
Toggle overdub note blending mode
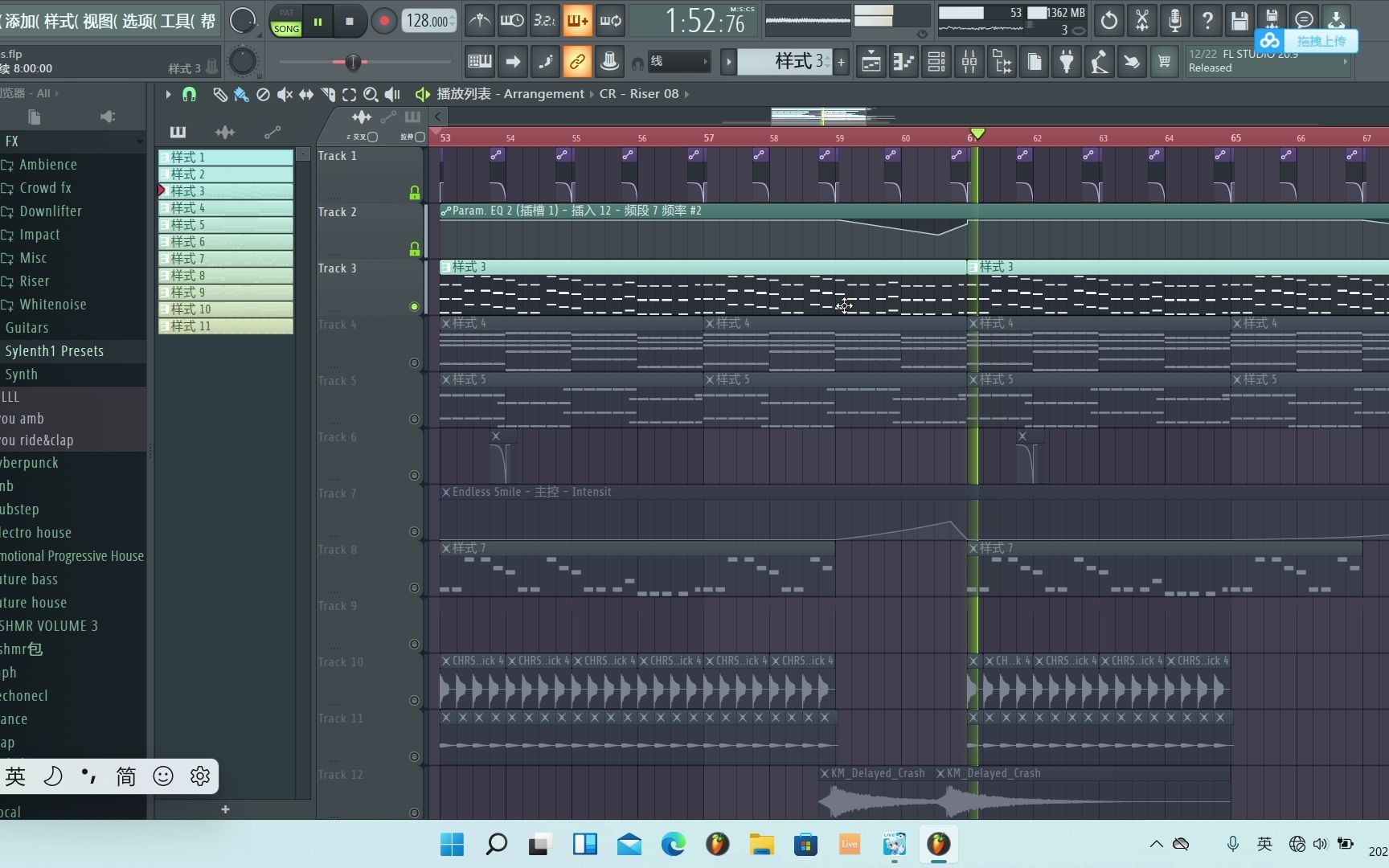point(577,21)
